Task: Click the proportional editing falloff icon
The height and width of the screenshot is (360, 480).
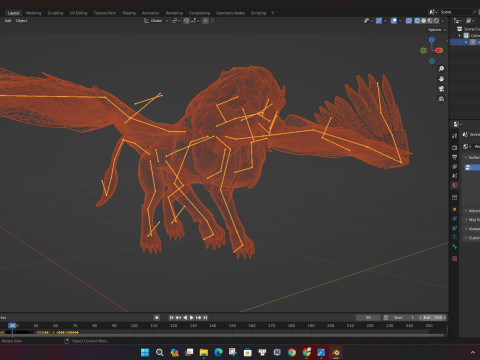Action: (213, 21)
